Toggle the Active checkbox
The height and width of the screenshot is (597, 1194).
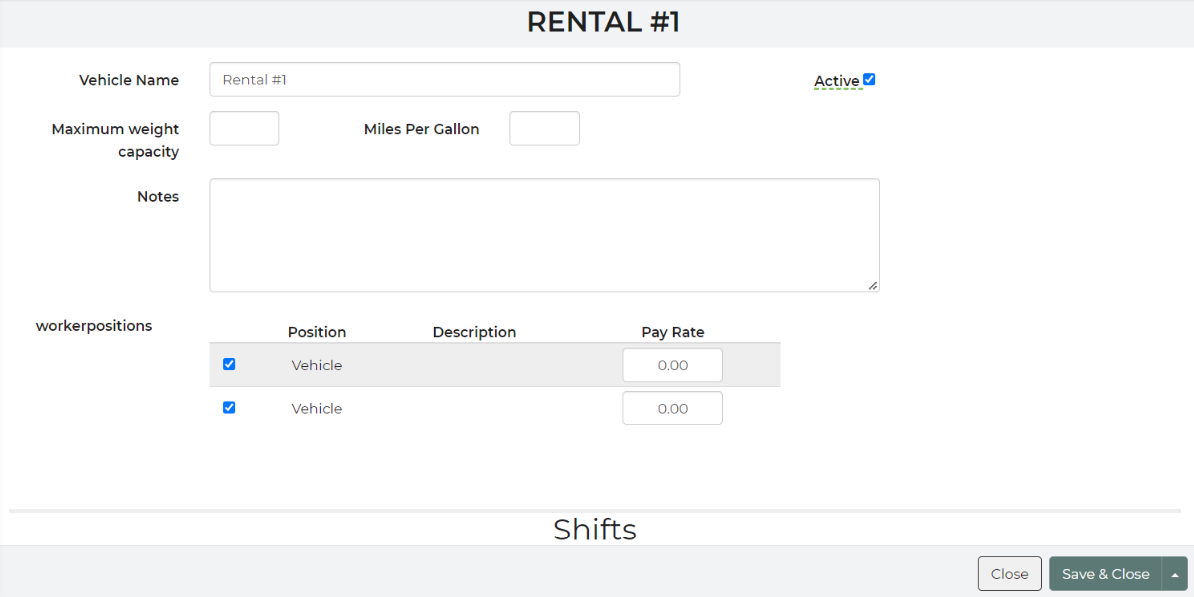(x=869, y=79)
